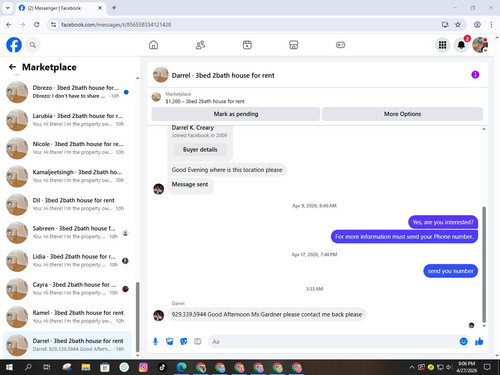Choose a GIF icon in the composer
500x375 pixels.
tap(198, 341)
